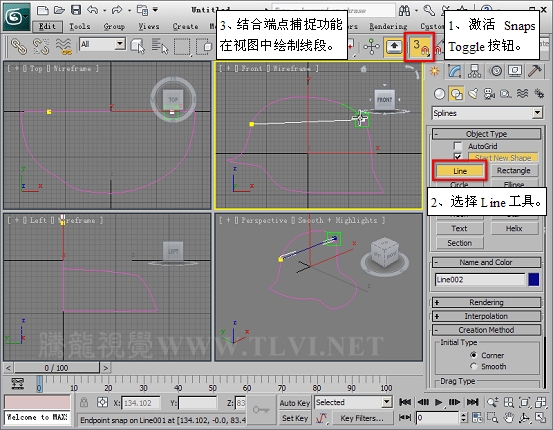This screenshot has height=430, width=553.
Task: Click the Key Filters... button
Action: [x=362, y=418]
